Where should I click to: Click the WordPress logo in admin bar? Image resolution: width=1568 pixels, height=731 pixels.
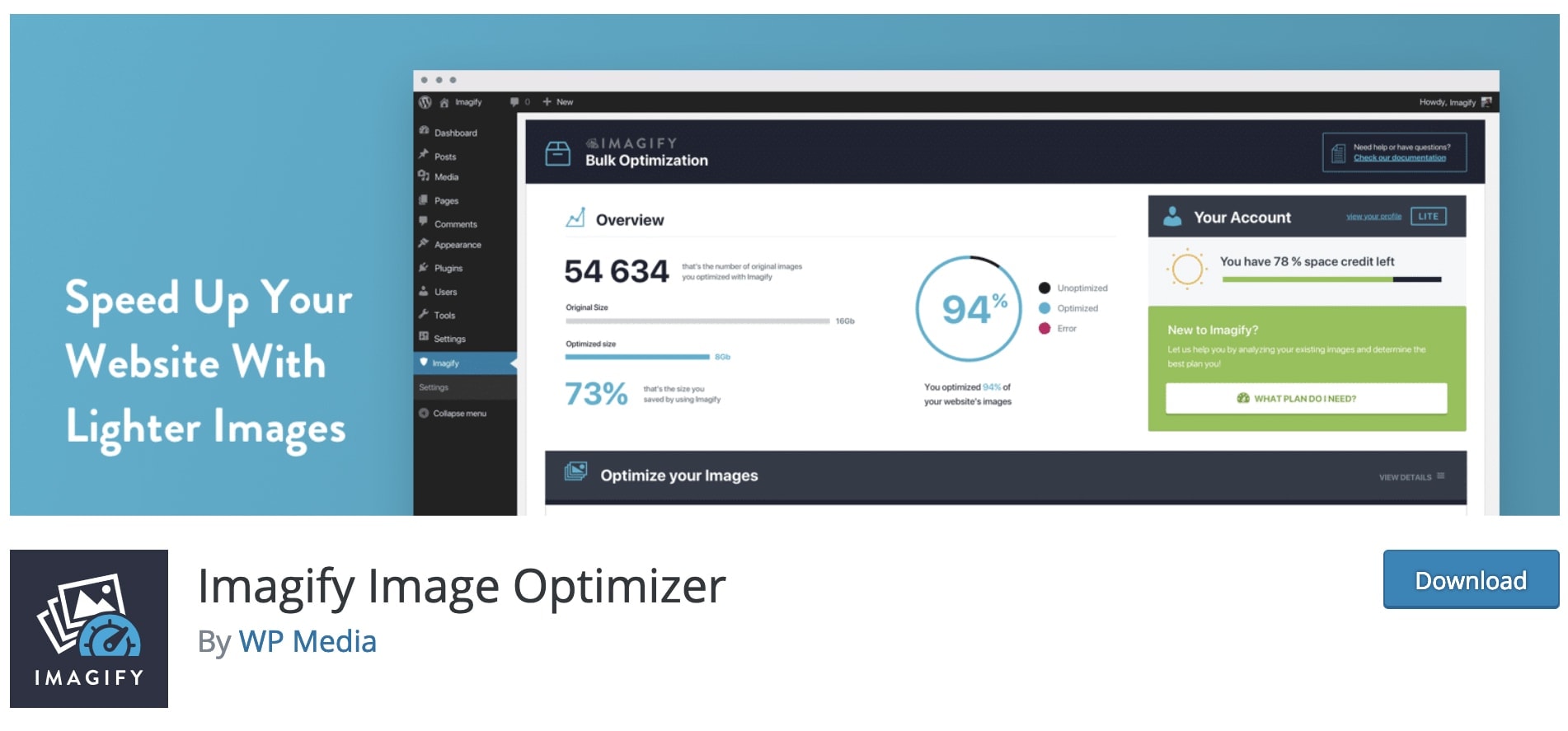point(425,102)
